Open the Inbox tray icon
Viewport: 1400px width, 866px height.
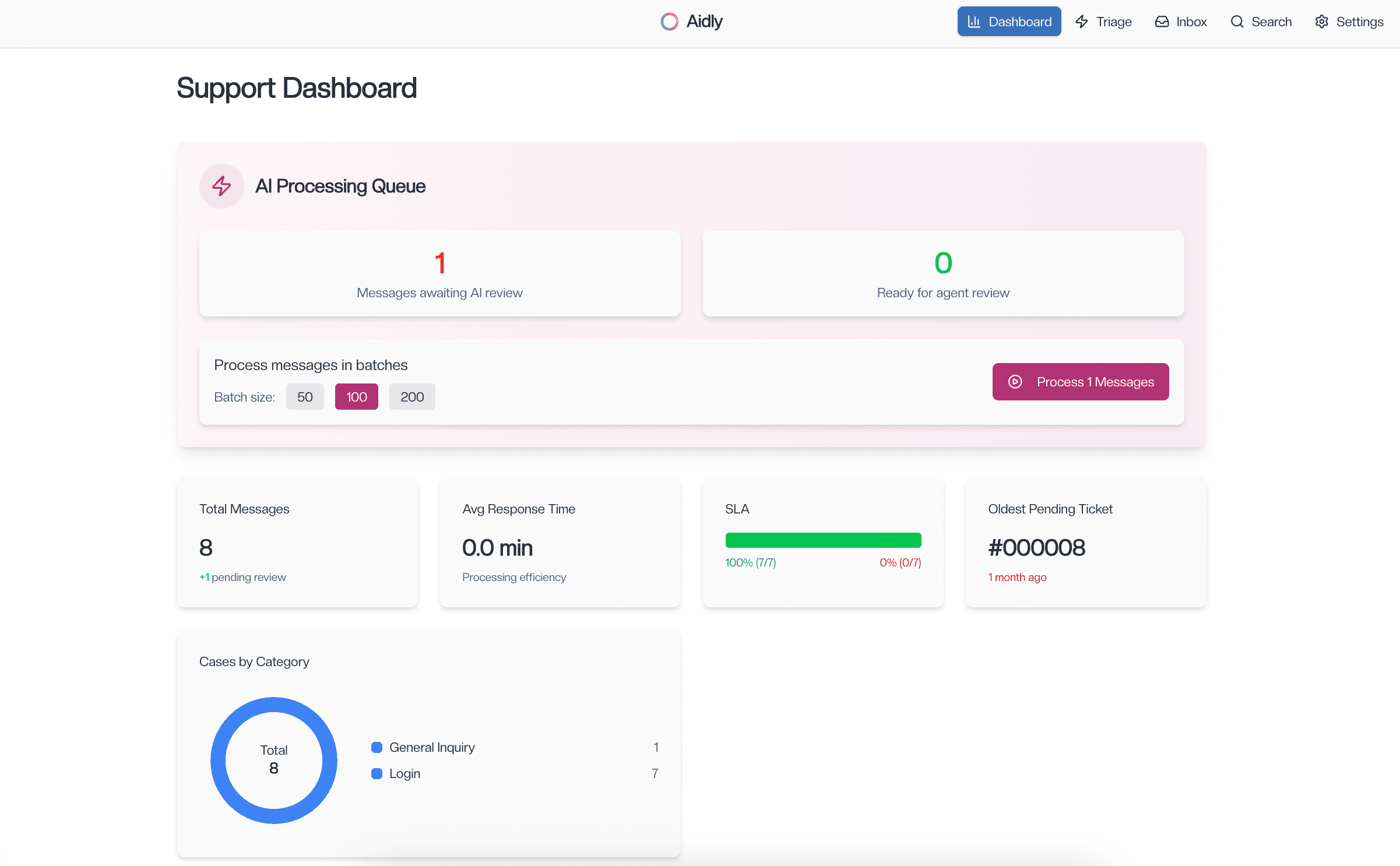coord(1162,21)
